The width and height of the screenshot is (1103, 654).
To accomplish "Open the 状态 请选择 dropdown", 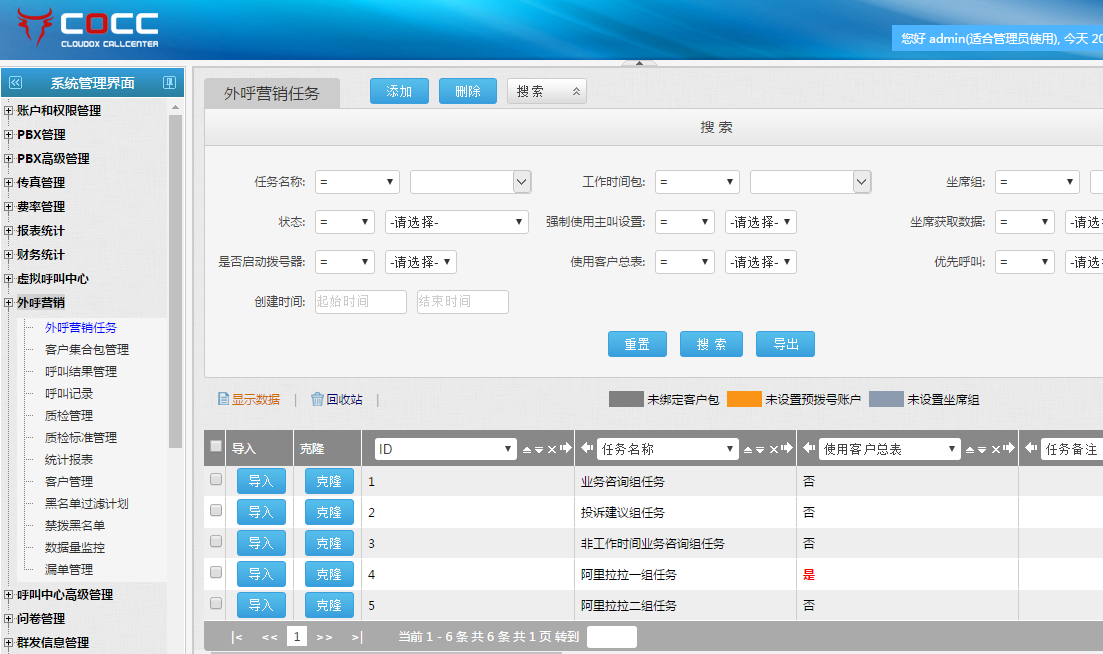I will pos(456,222).
